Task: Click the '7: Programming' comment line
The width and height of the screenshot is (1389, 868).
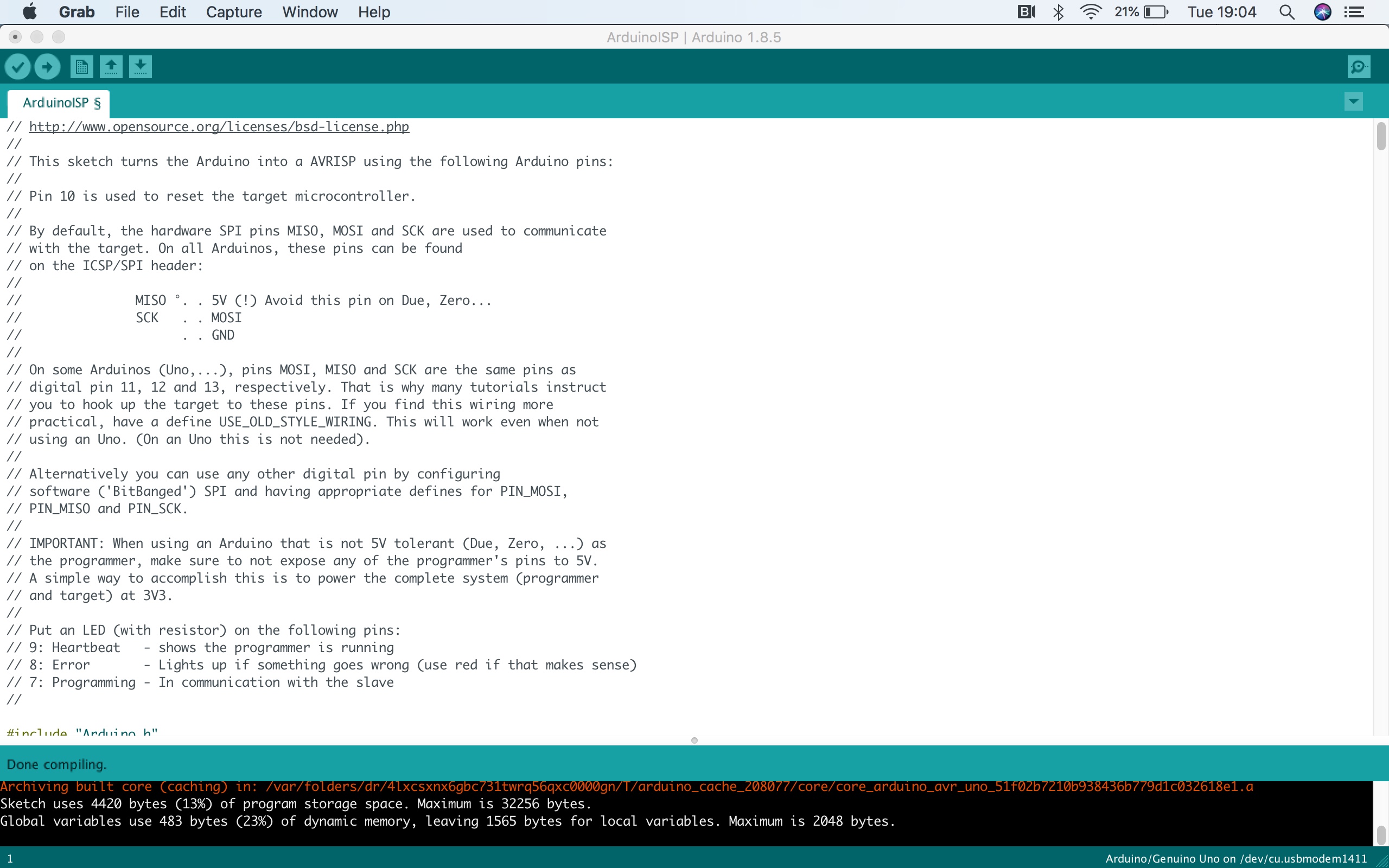Action: pos(200,682)
